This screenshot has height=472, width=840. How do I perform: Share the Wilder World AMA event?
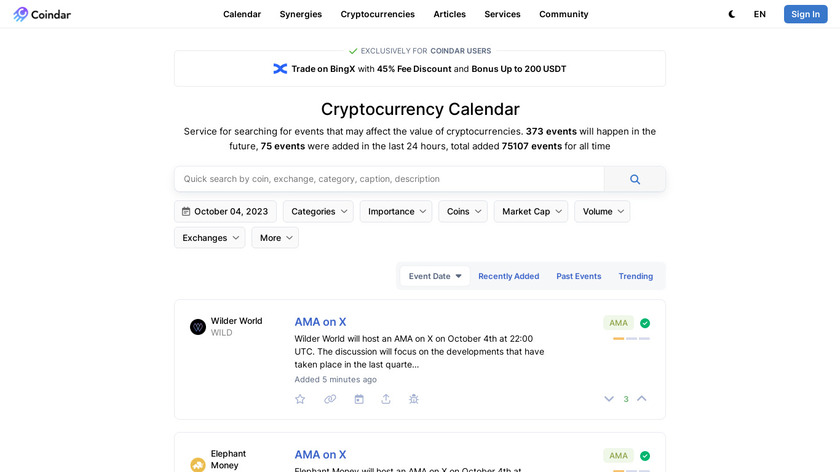[386, 399]
